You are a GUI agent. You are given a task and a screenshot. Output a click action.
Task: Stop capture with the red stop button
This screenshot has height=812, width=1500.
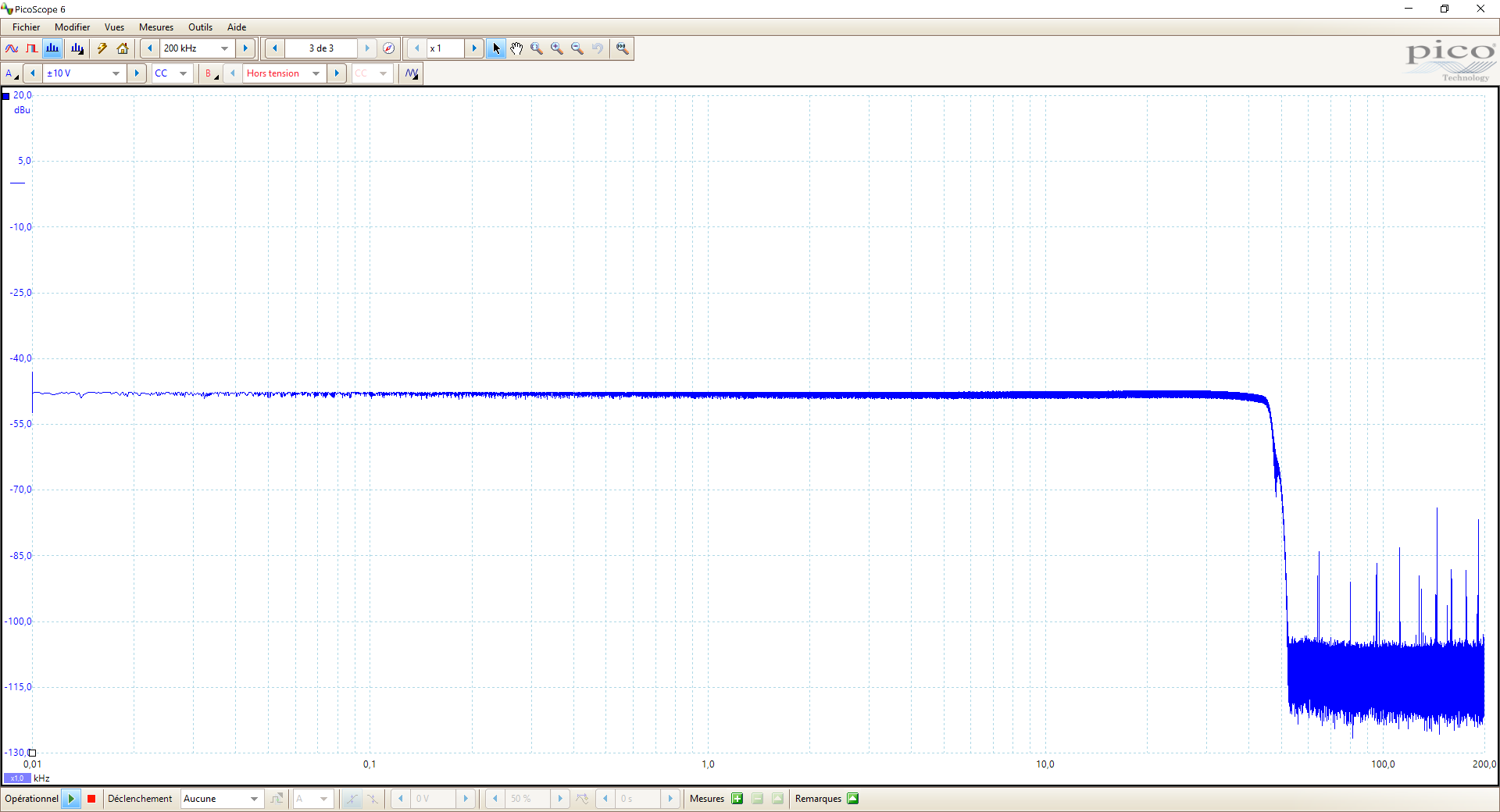91,799
